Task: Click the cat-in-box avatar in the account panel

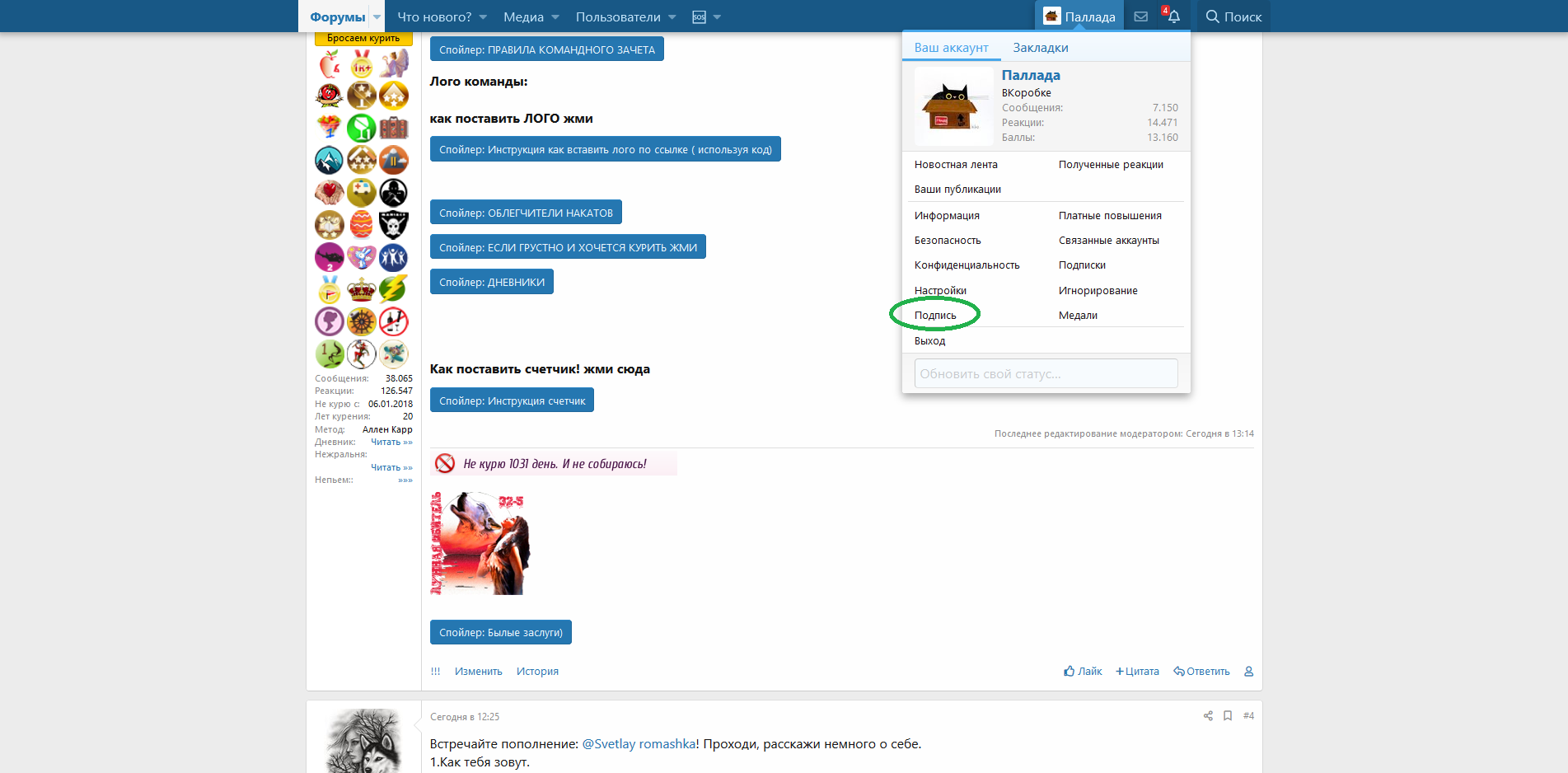Action: pos(954,106)
